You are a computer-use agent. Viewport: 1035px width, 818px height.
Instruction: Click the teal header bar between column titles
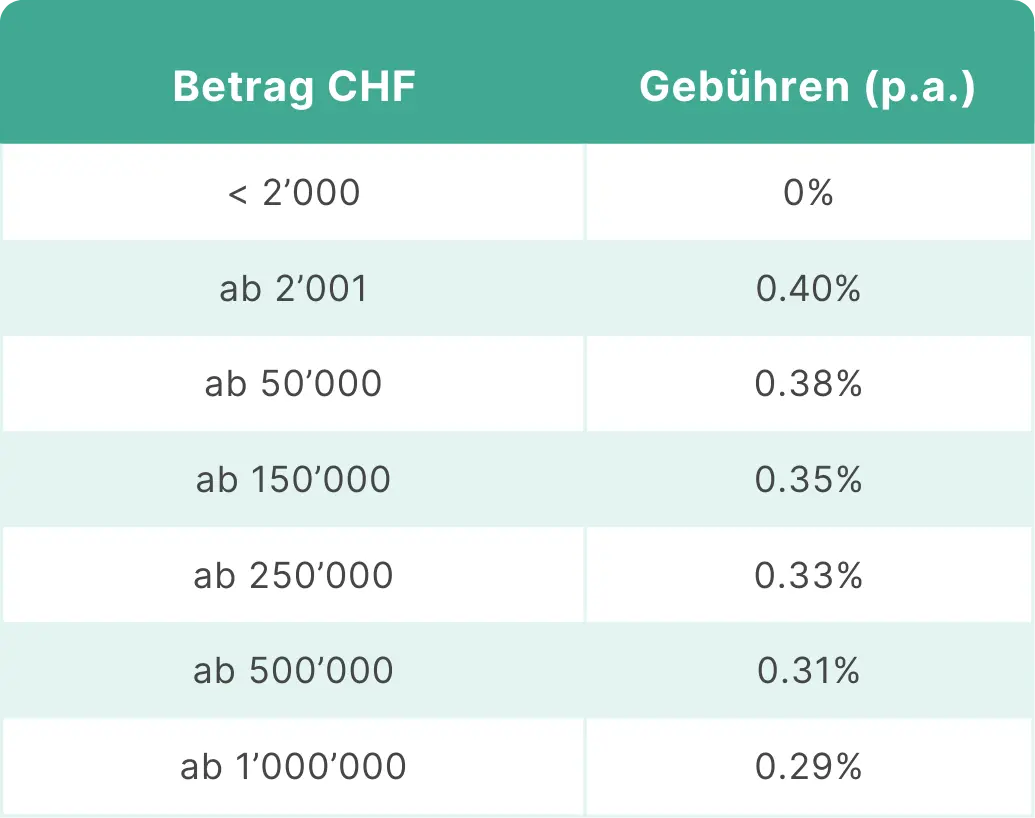pos(527,88)
